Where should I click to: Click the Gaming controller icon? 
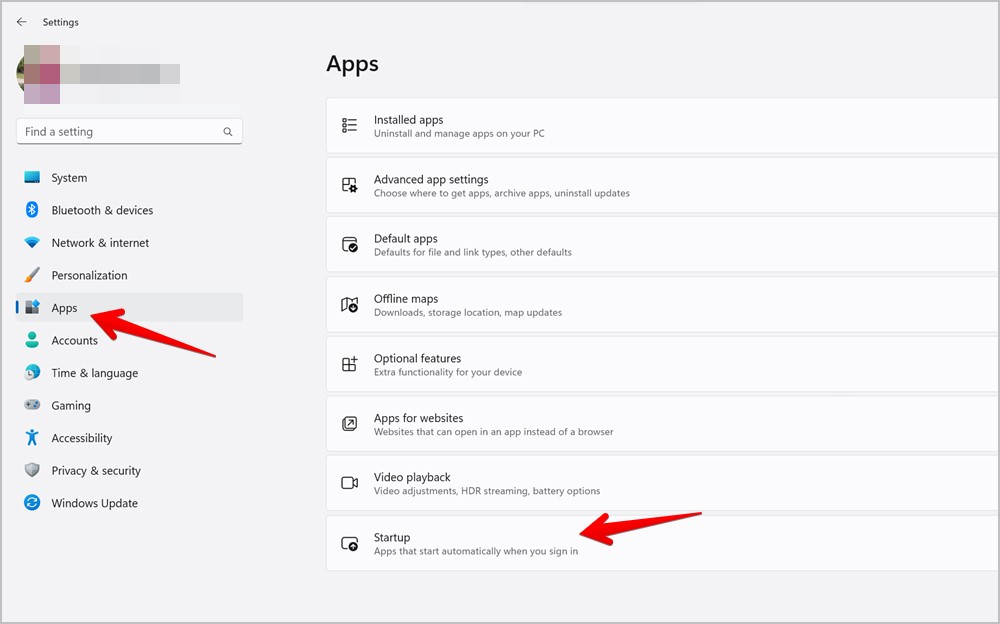[x=32, y=405]
